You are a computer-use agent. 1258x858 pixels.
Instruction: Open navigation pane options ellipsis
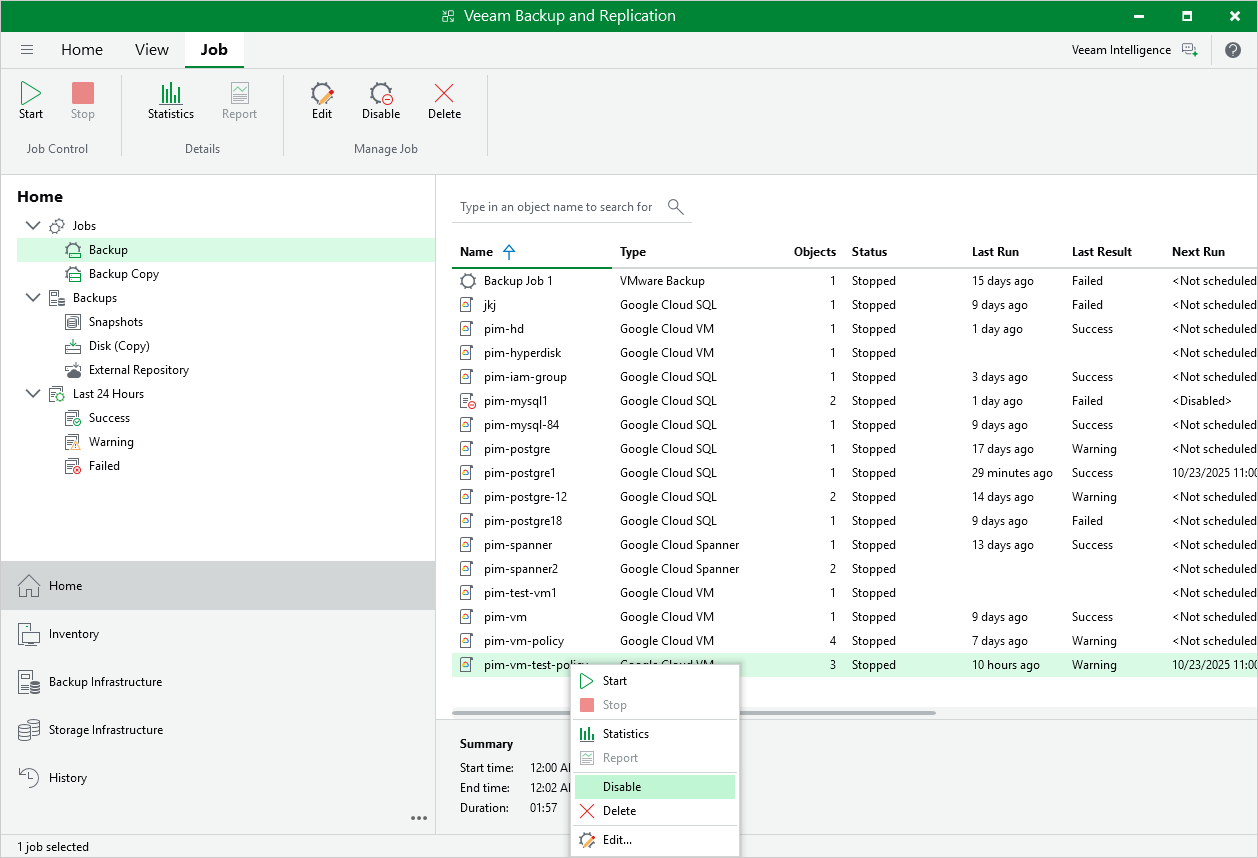click(419, 818)
